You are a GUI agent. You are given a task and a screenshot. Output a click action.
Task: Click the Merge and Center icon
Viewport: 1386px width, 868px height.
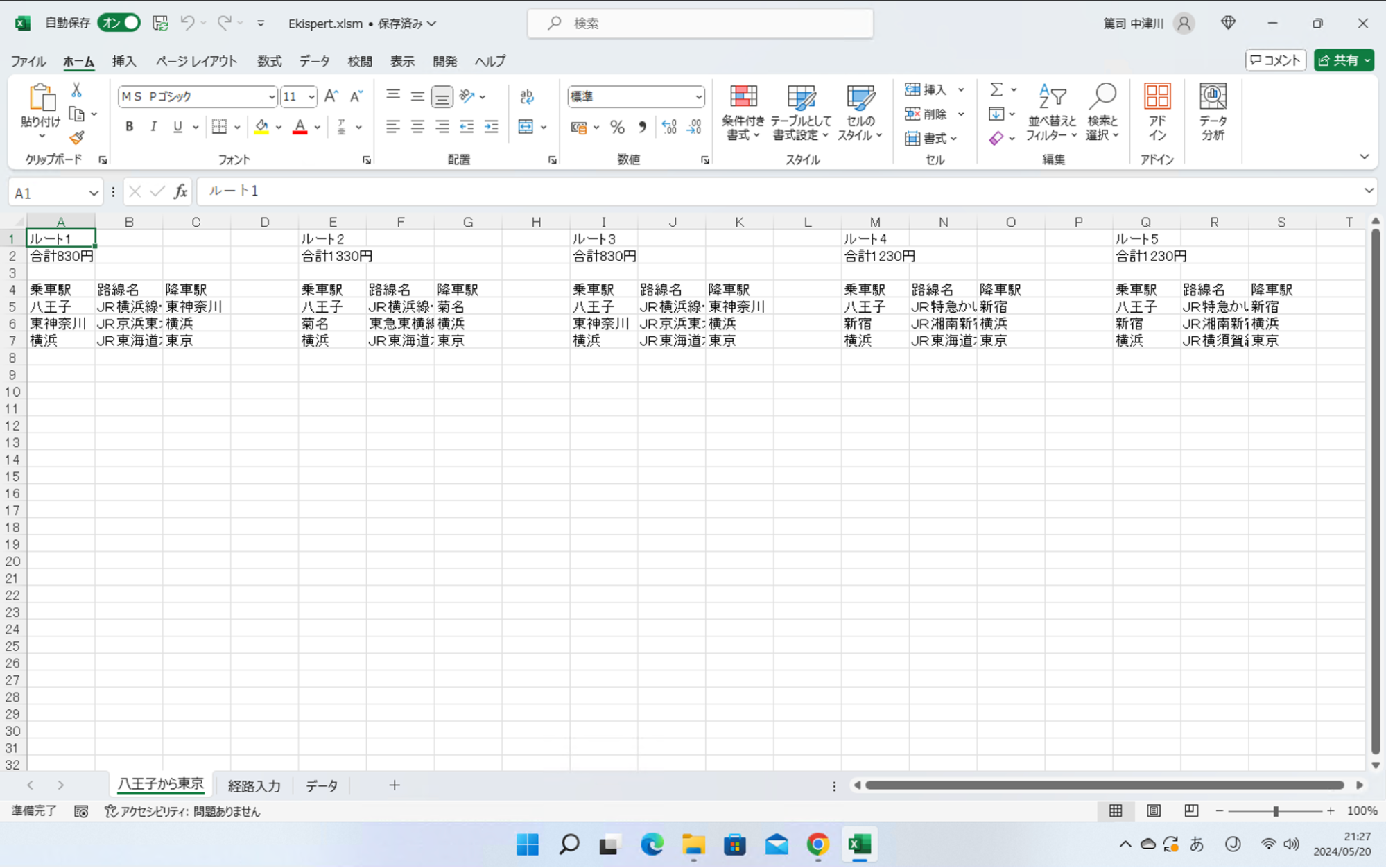point(526,127)
